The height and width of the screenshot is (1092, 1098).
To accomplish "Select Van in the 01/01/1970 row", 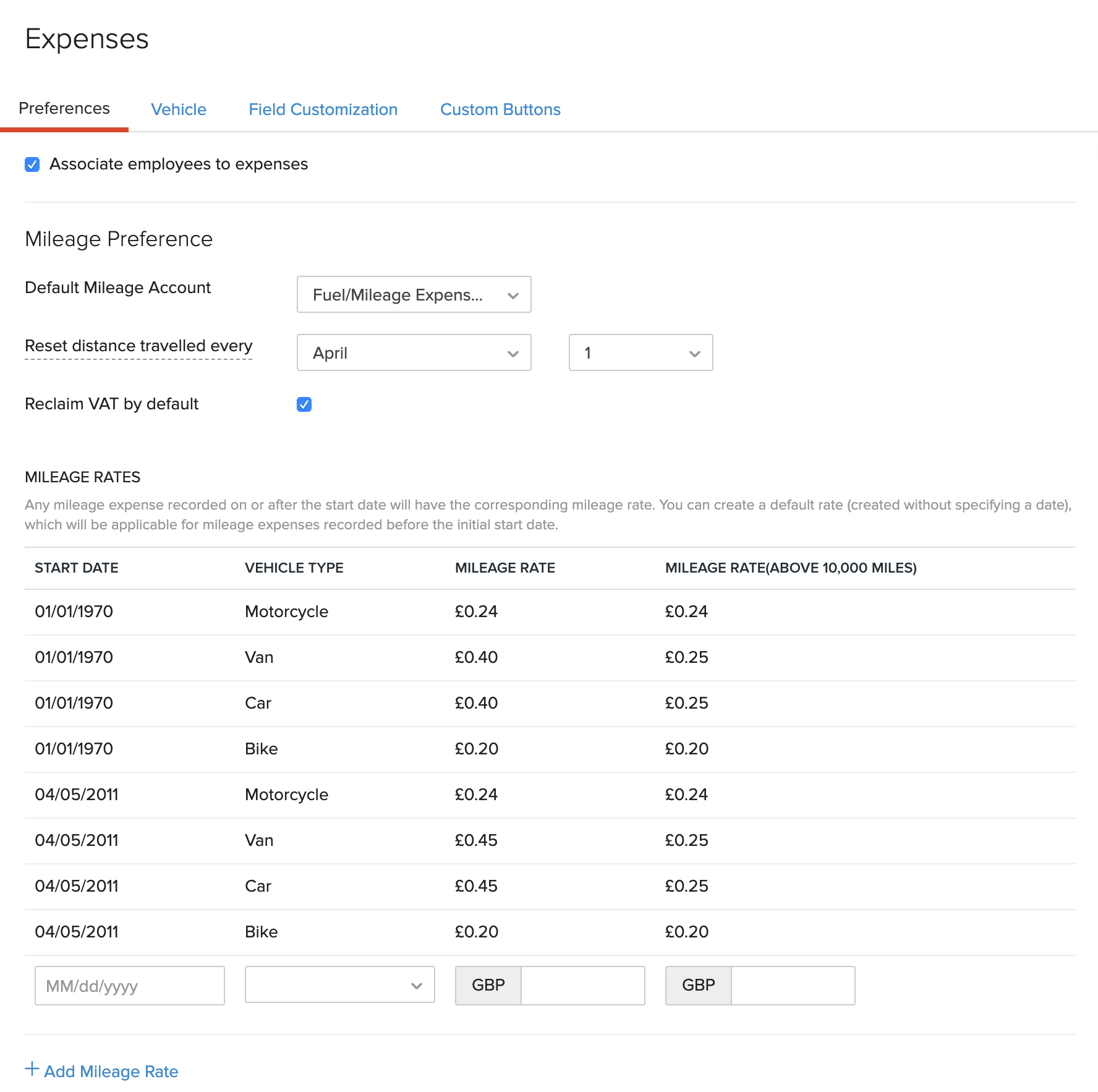I will [259, 657].
